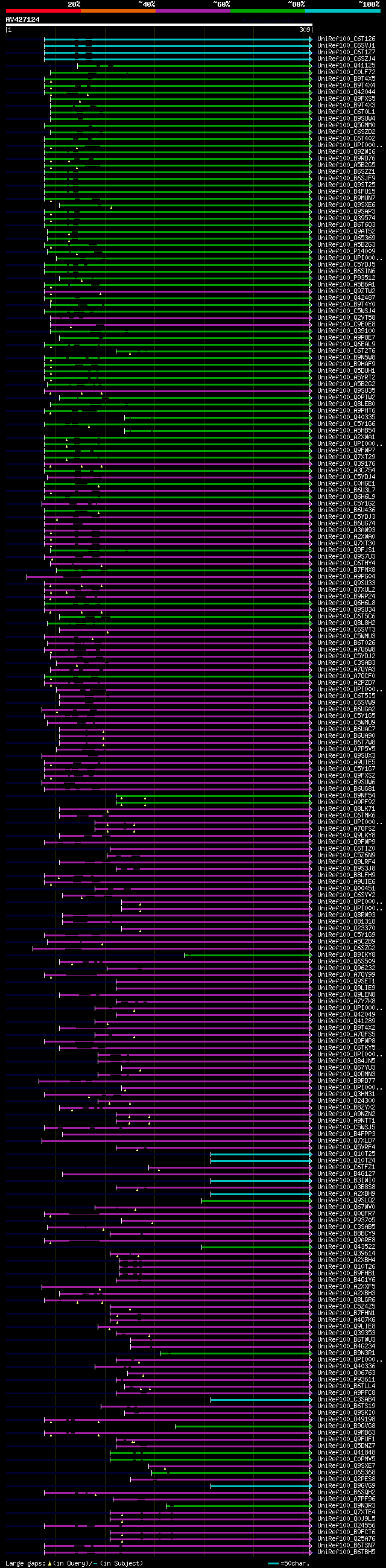Select the UniRef100_B9RD76 label

point(346,158)
